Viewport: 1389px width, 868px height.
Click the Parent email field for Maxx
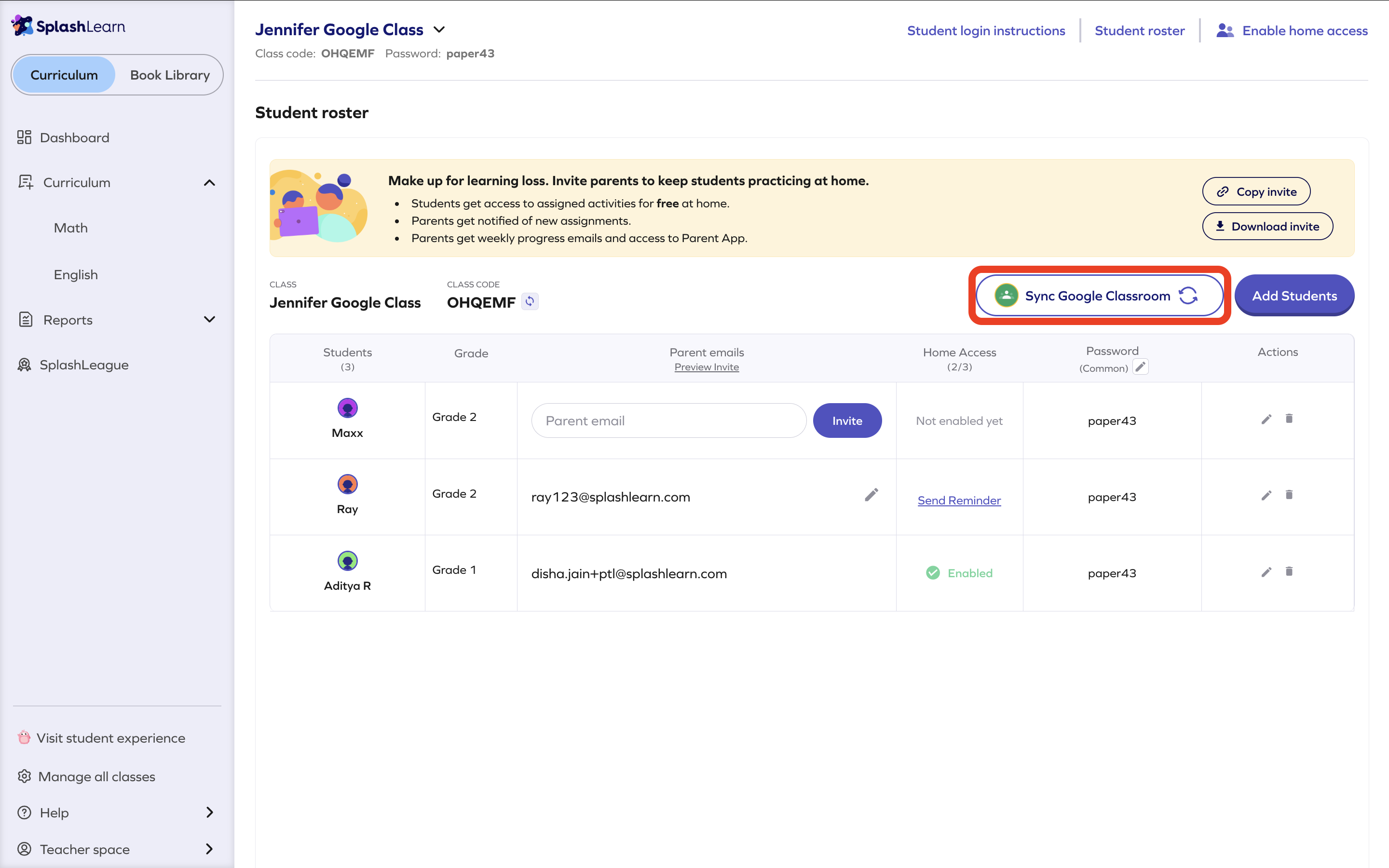coord(668,420)
